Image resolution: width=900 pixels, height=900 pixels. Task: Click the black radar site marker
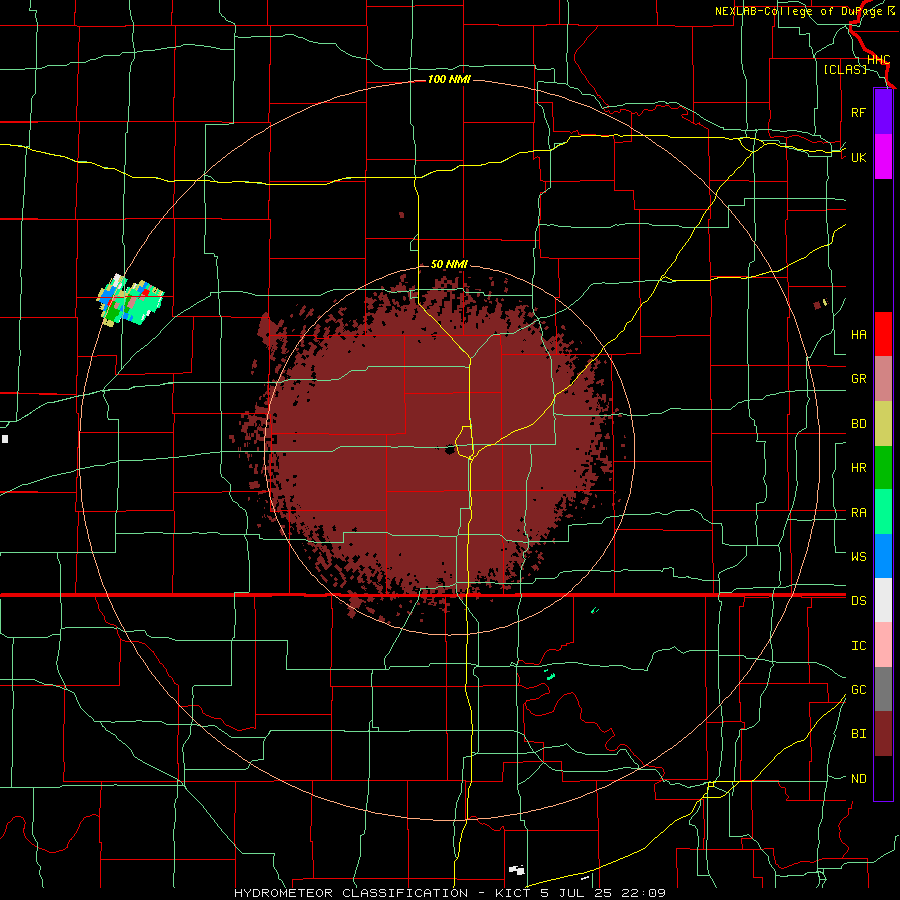449,449
